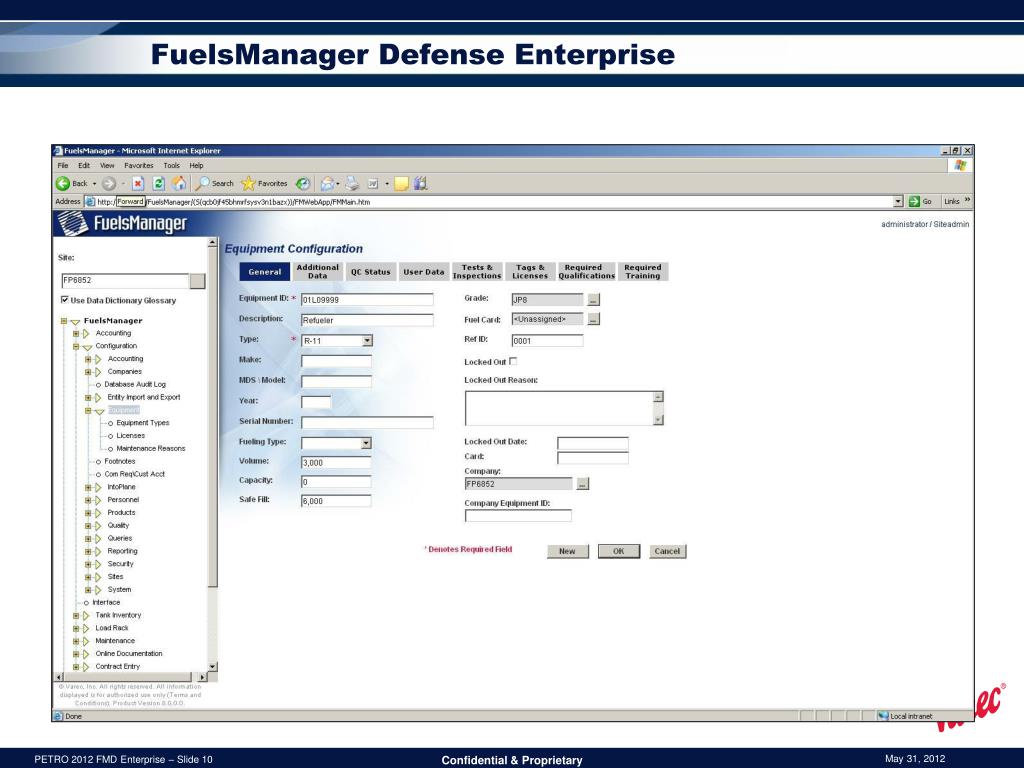Click the Cancel button
Viewport: 1024px width, 768px height.
point(667,551)
